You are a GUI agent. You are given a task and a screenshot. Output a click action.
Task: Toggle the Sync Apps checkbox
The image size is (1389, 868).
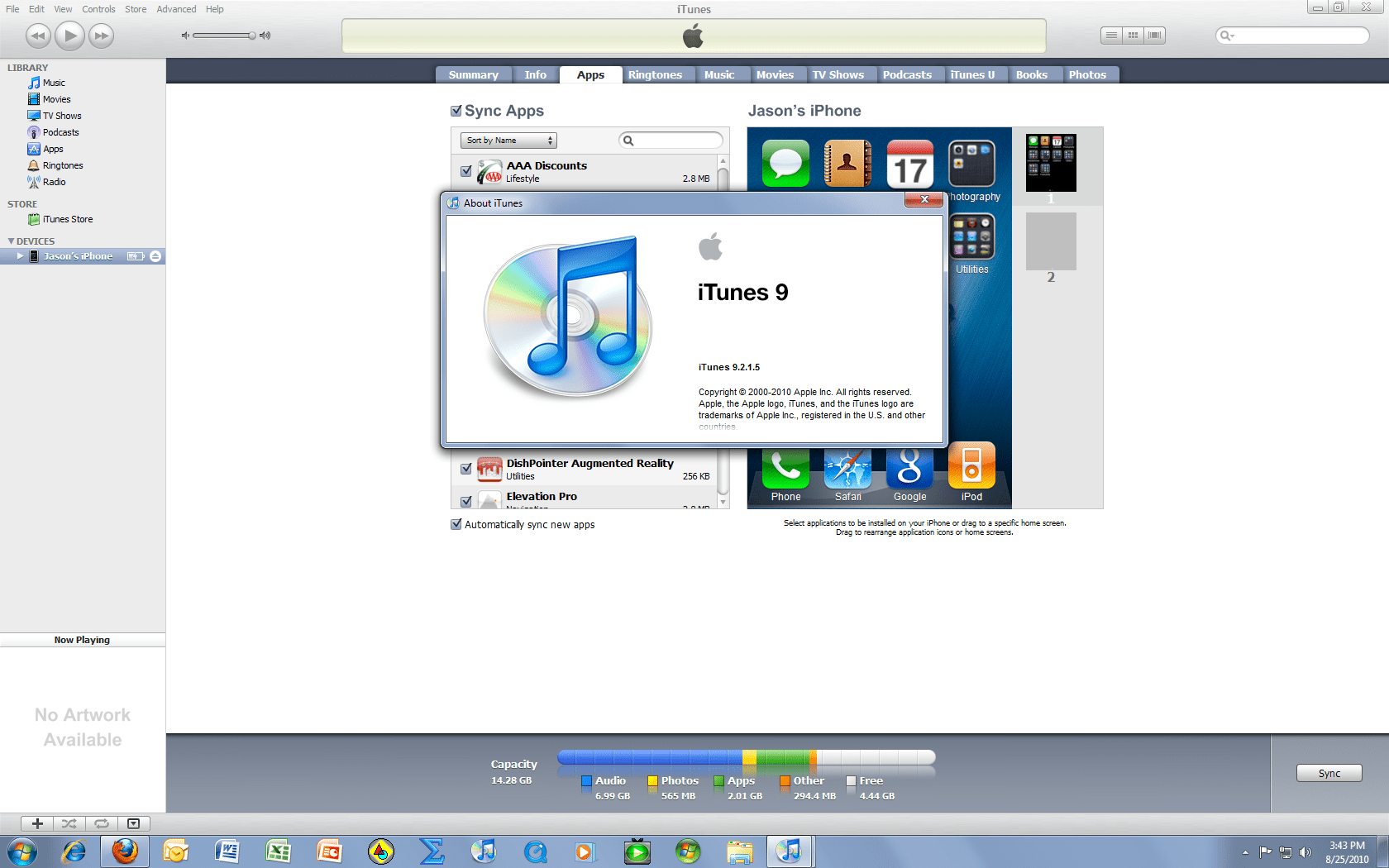(x=456, y=111)
